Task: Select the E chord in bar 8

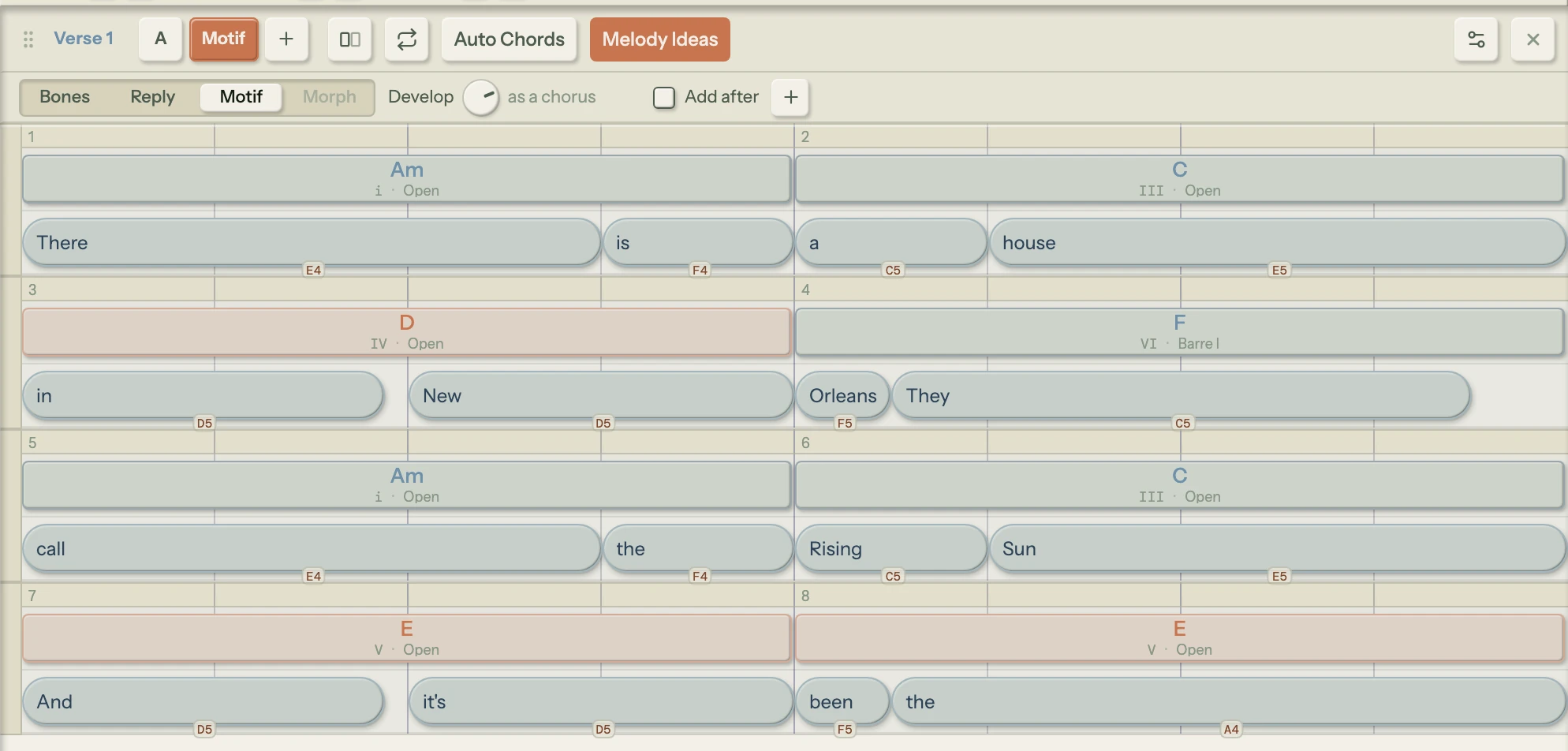Action: click(1179, 637)
